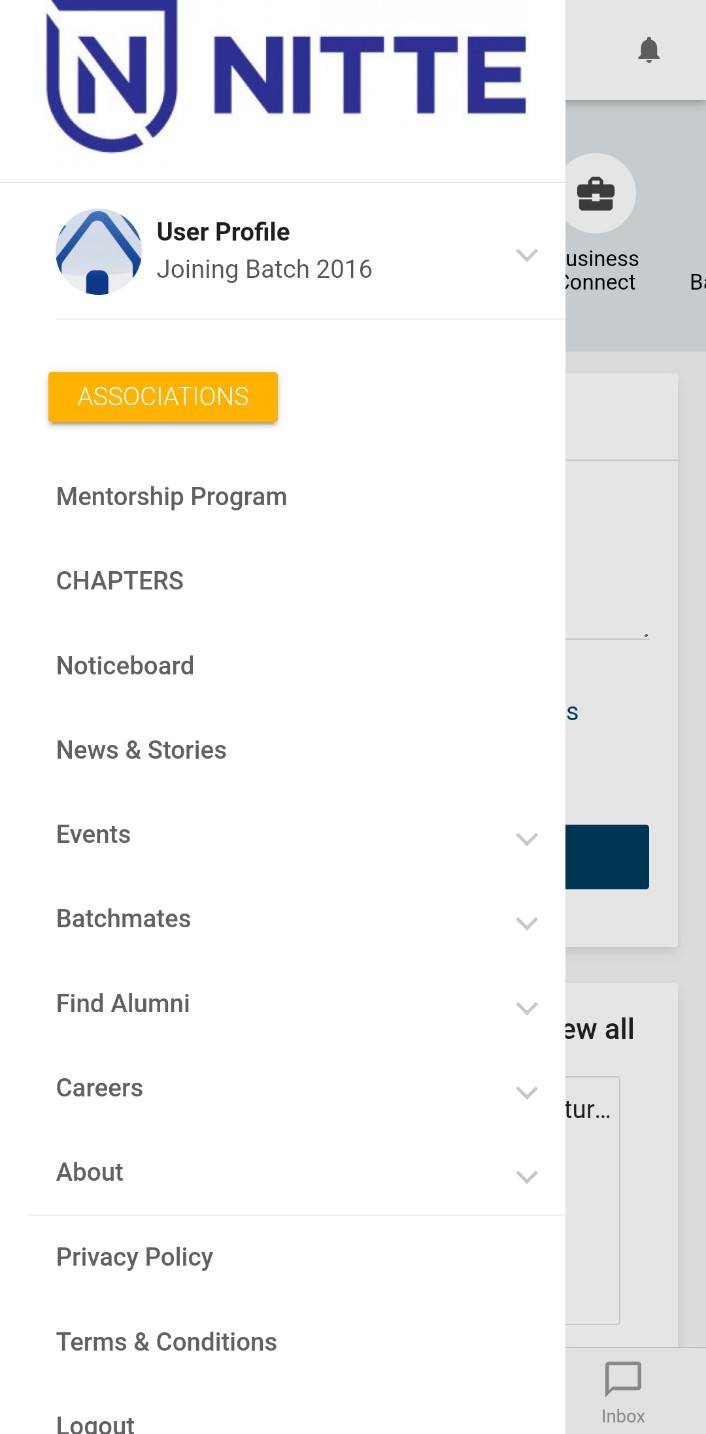The height and width of the screenshot is (1434, 706).
Task: Go to CHAPTERS in the drawer
Action: (x=120, y=581)
